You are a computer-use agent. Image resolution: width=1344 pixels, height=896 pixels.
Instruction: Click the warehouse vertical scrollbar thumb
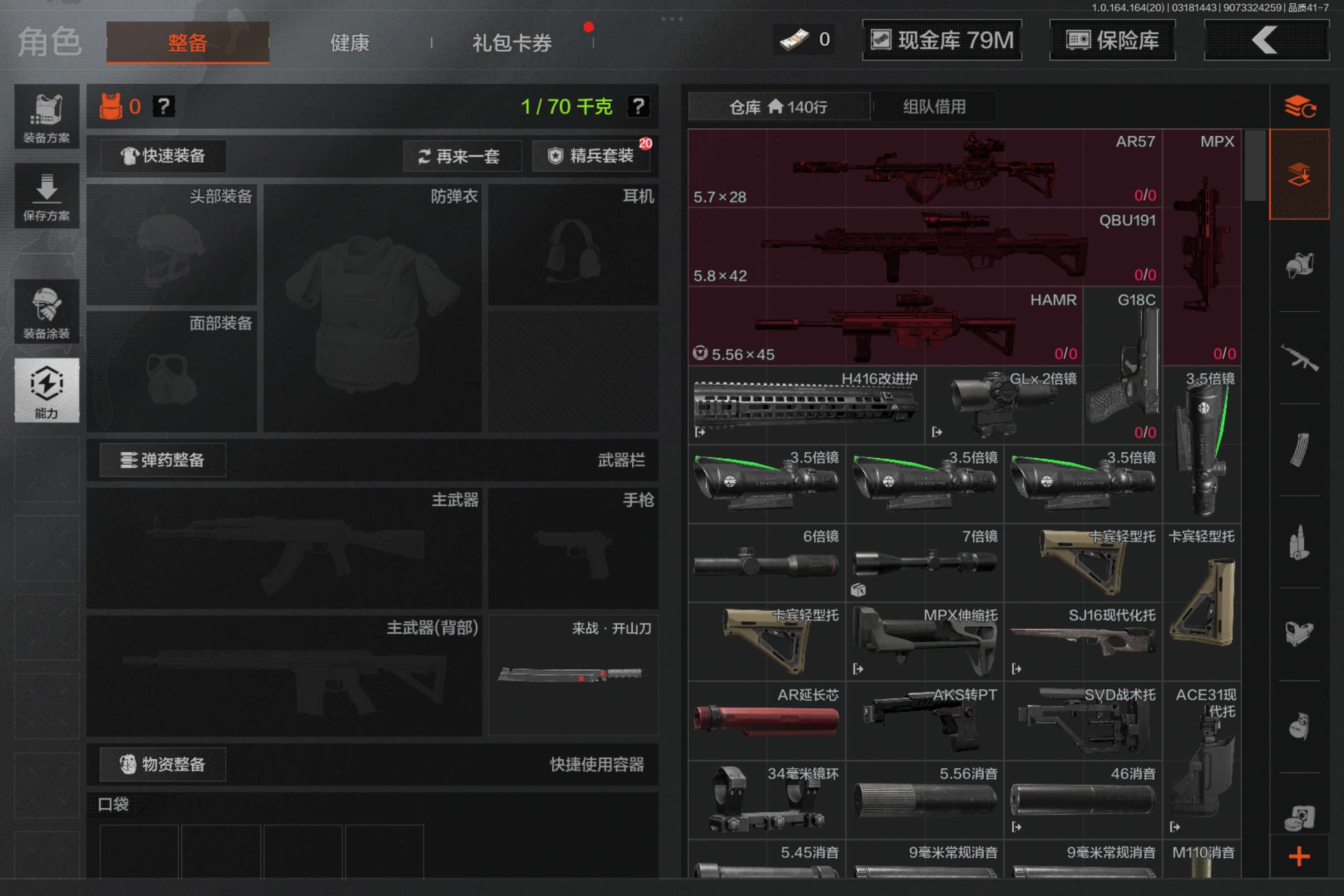1254,166
